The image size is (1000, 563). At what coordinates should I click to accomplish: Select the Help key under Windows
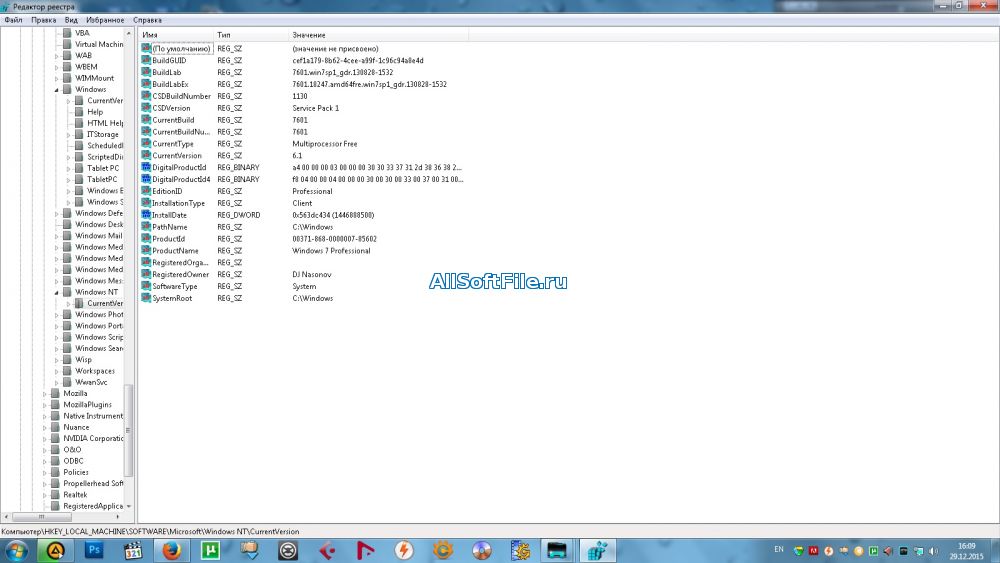pyautogui.click(x=95, y=112)
